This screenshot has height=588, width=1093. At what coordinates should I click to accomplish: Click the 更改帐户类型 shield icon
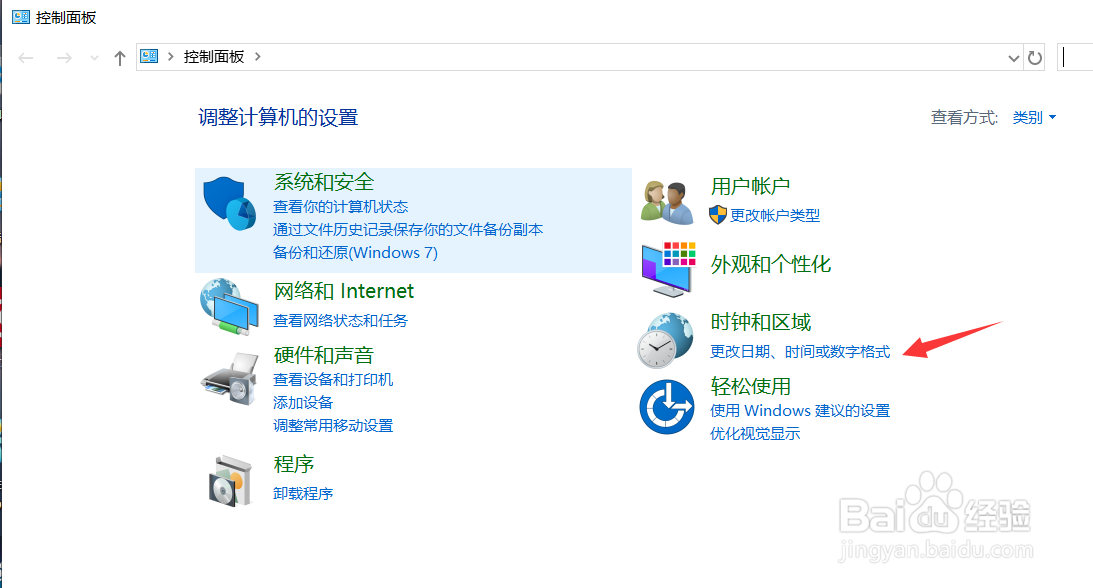coord(716,213)
